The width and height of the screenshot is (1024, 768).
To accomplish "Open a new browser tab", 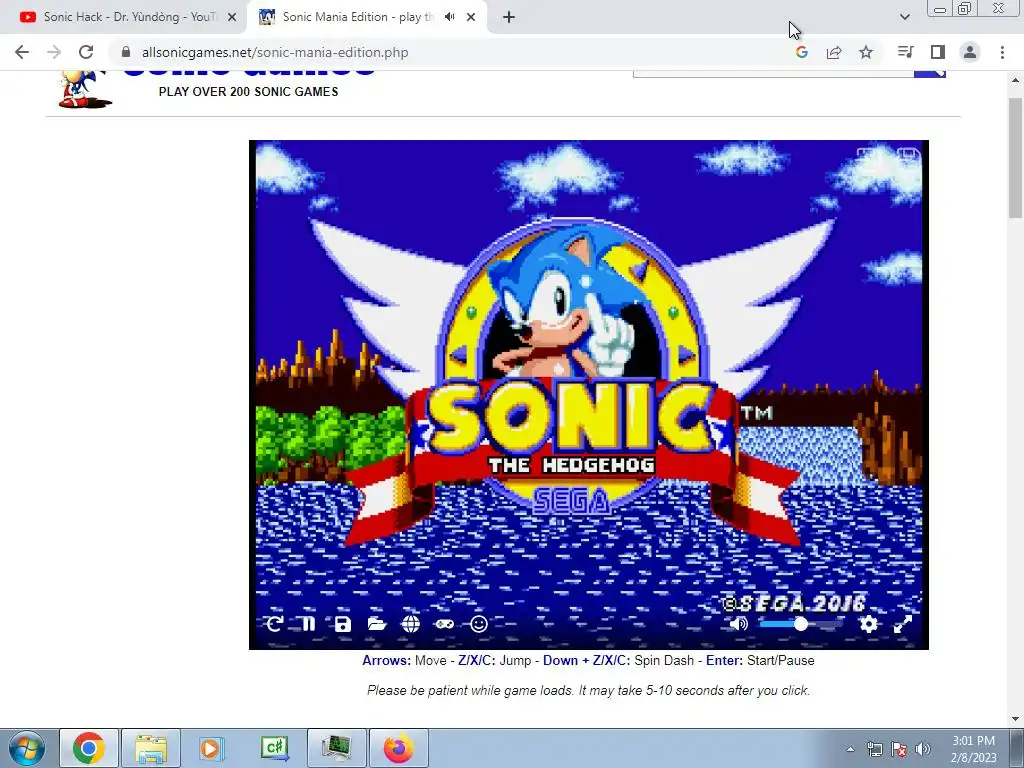I will pos(509,18).
